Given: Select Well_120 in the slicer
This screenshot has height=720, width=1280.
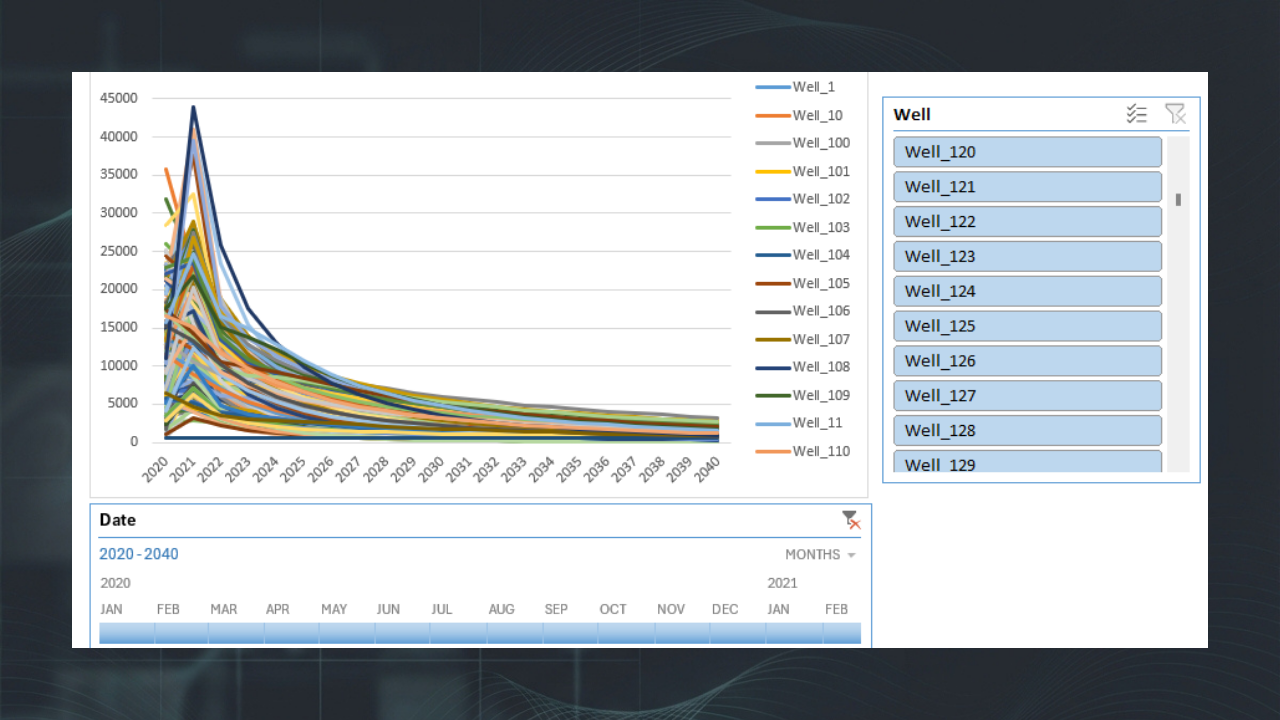Looking at the screenshot, I should [x=1028, y=152].
